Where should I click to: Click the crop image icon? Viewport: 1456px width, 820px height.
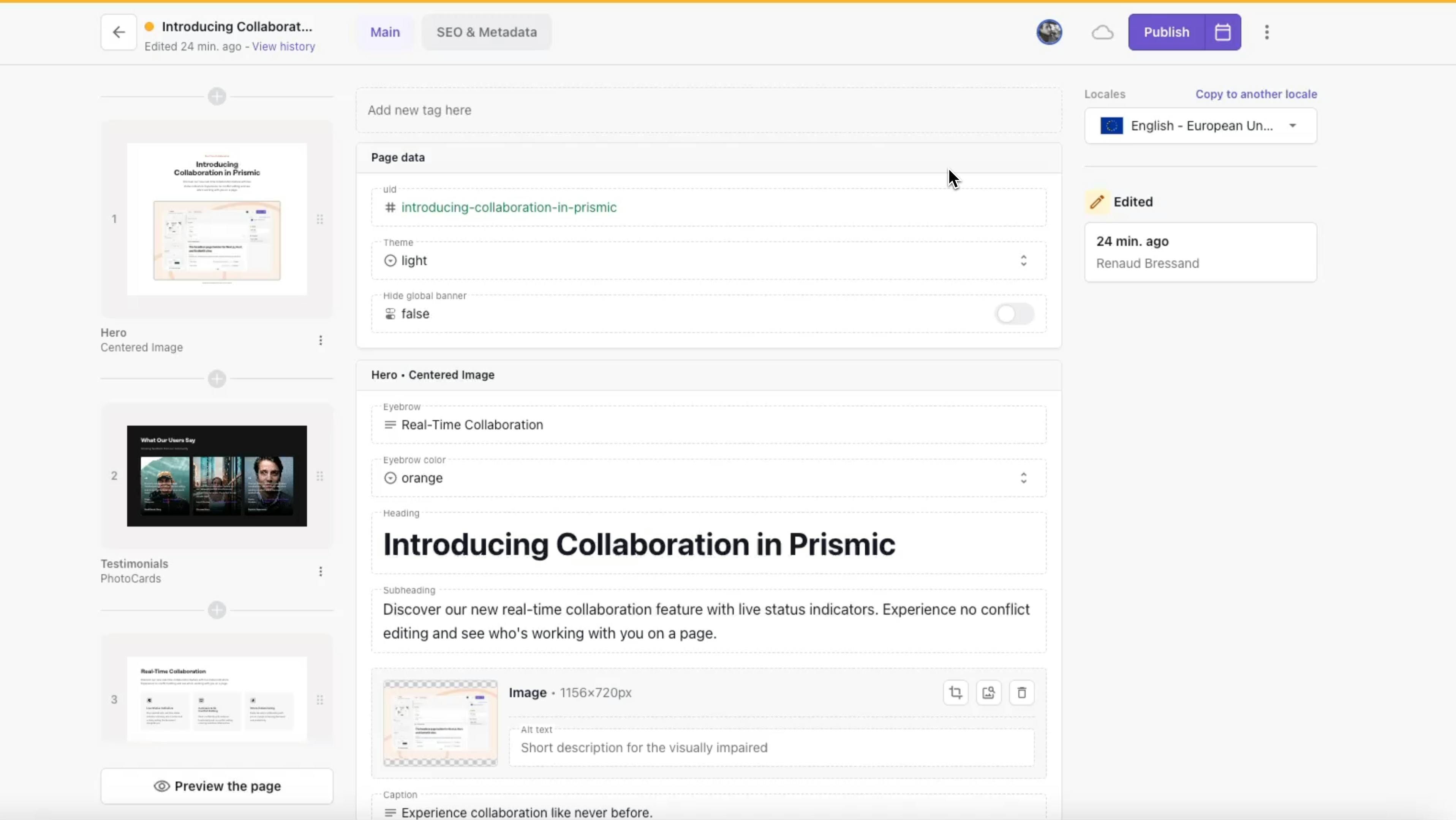coord(955,692)
